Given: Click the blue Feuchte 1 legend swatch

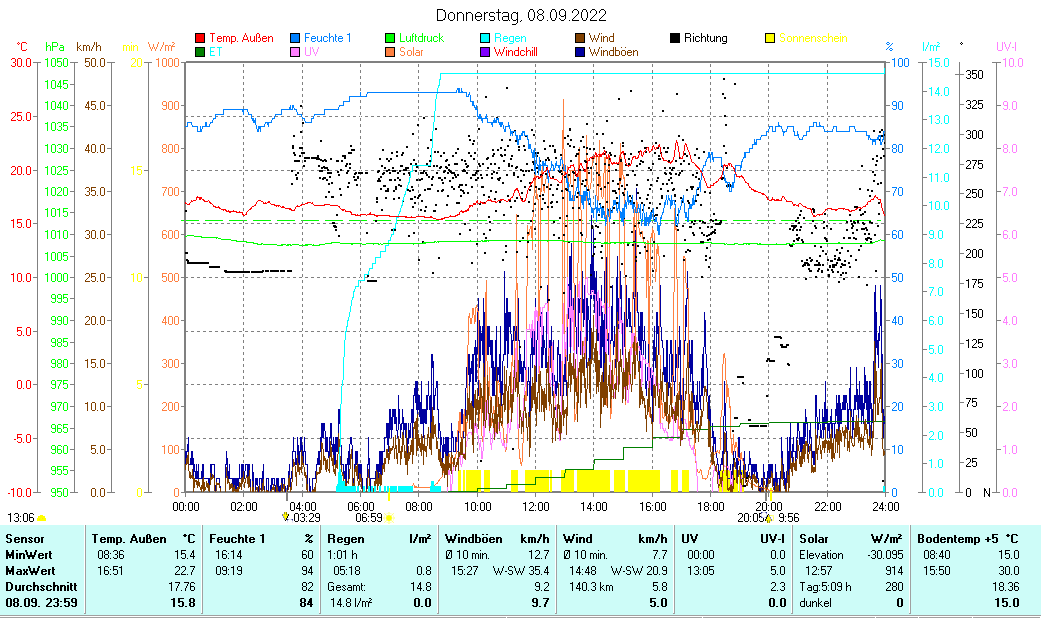Looking at the screenshot, I should coord(295,39).
